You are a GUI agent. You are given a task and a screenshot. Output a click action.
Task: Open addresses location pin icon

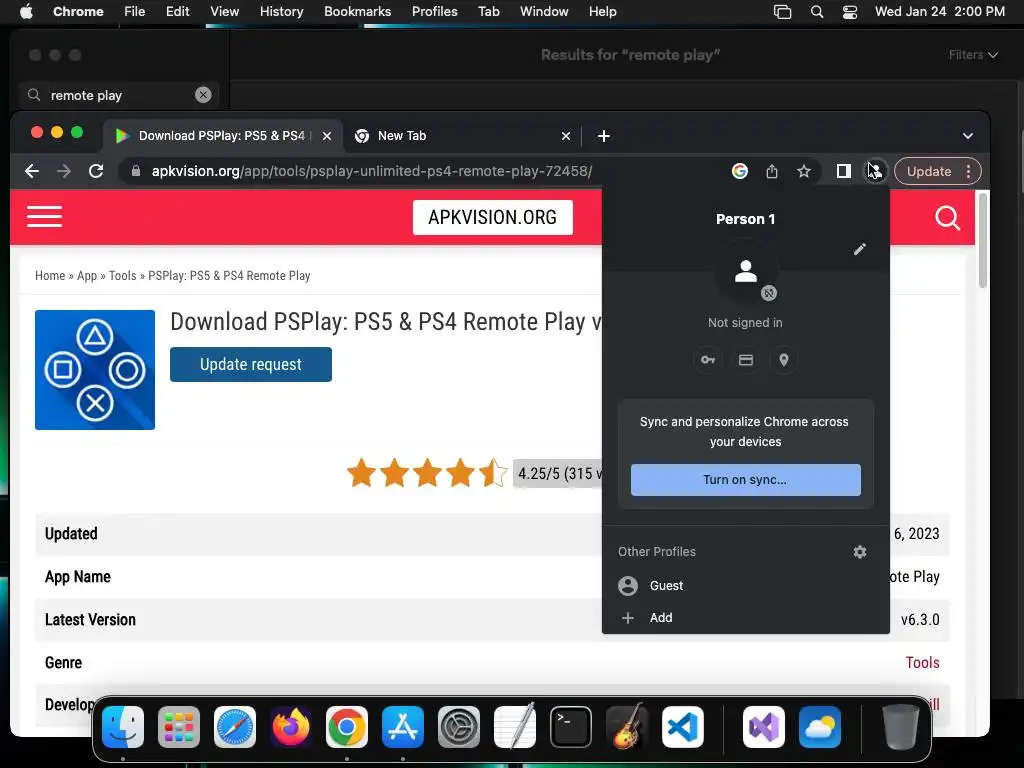784,360
